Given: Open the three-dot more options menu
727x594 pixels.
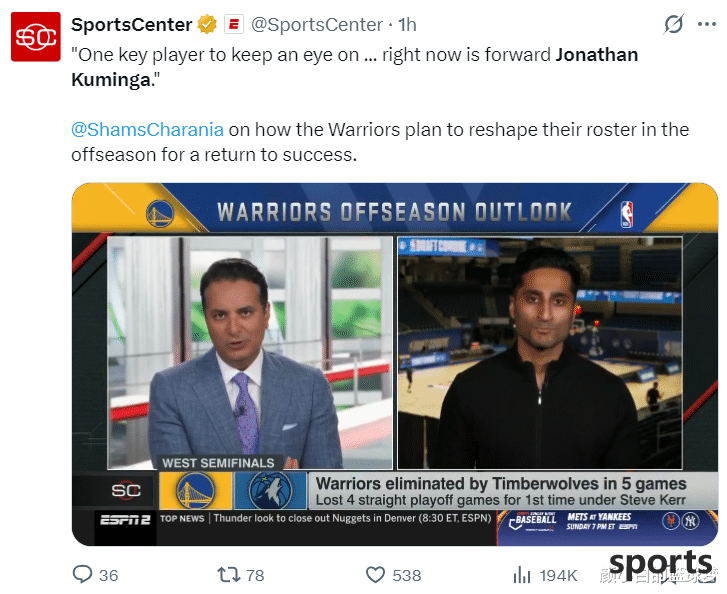Looking at the screenshot, I should (x=707, y=24).
